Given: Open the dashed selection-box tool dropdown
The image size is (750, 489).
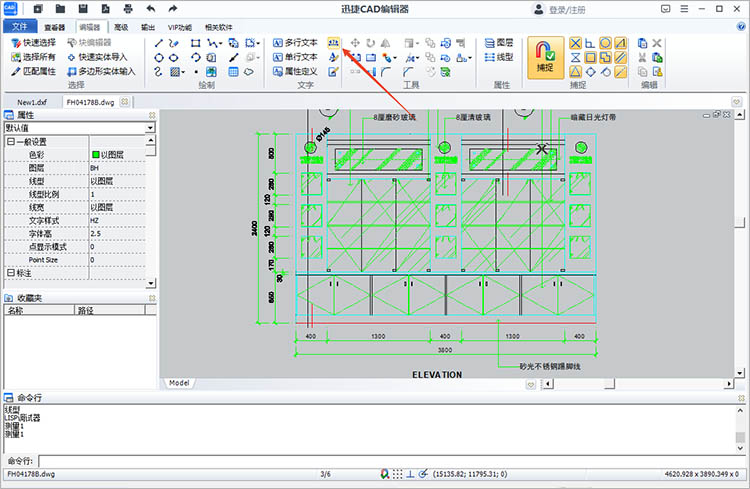Looking at the screenshot, I should [258, 44].
